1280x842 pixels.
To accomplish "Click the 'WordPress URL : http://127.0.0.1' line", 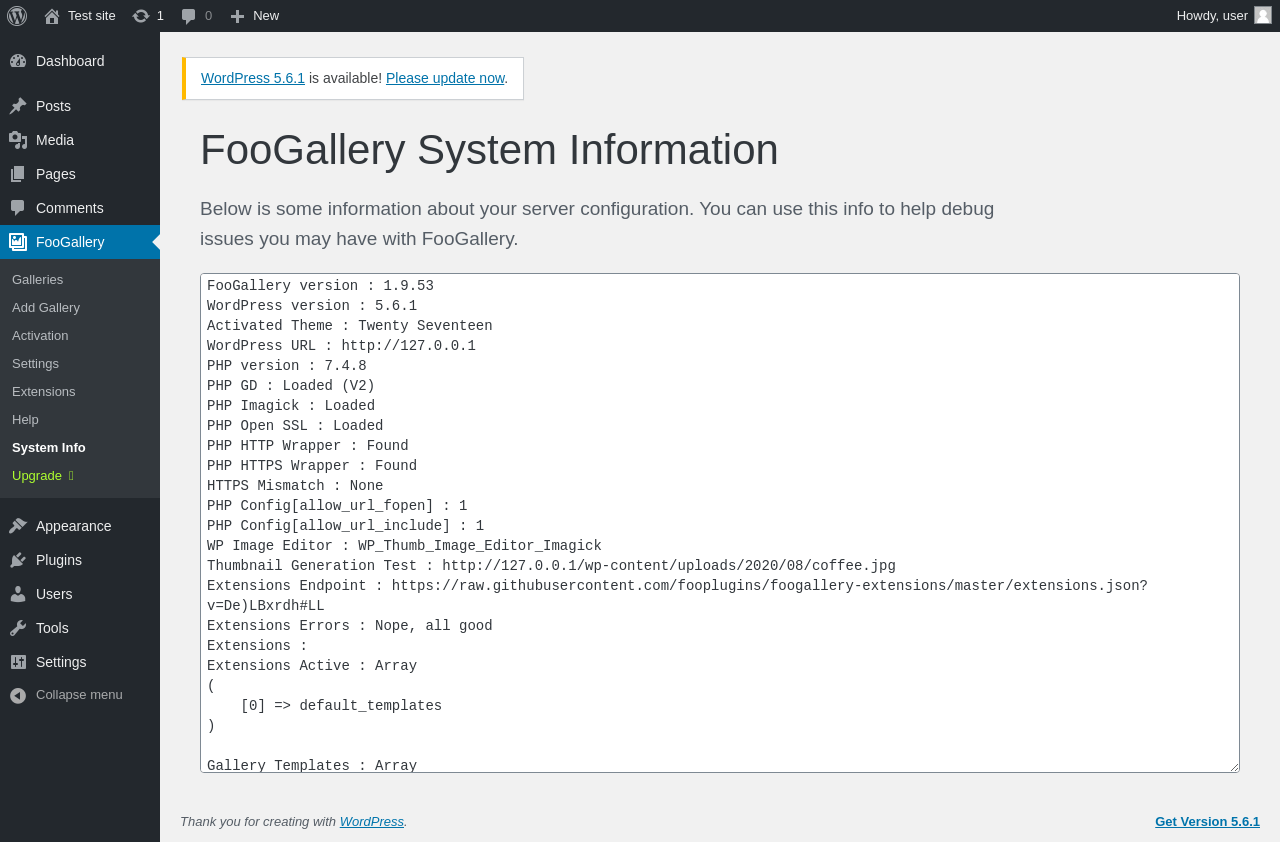I will (341, 346).
